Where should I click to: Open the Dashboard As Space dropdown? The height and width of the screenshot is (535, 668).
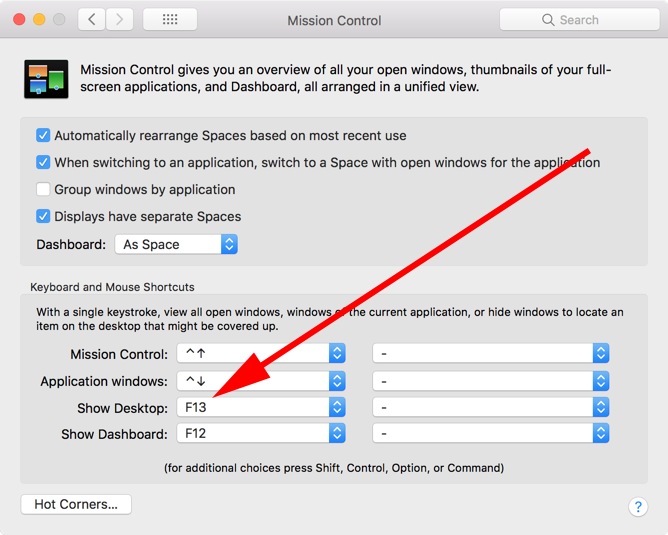[176, 244]
